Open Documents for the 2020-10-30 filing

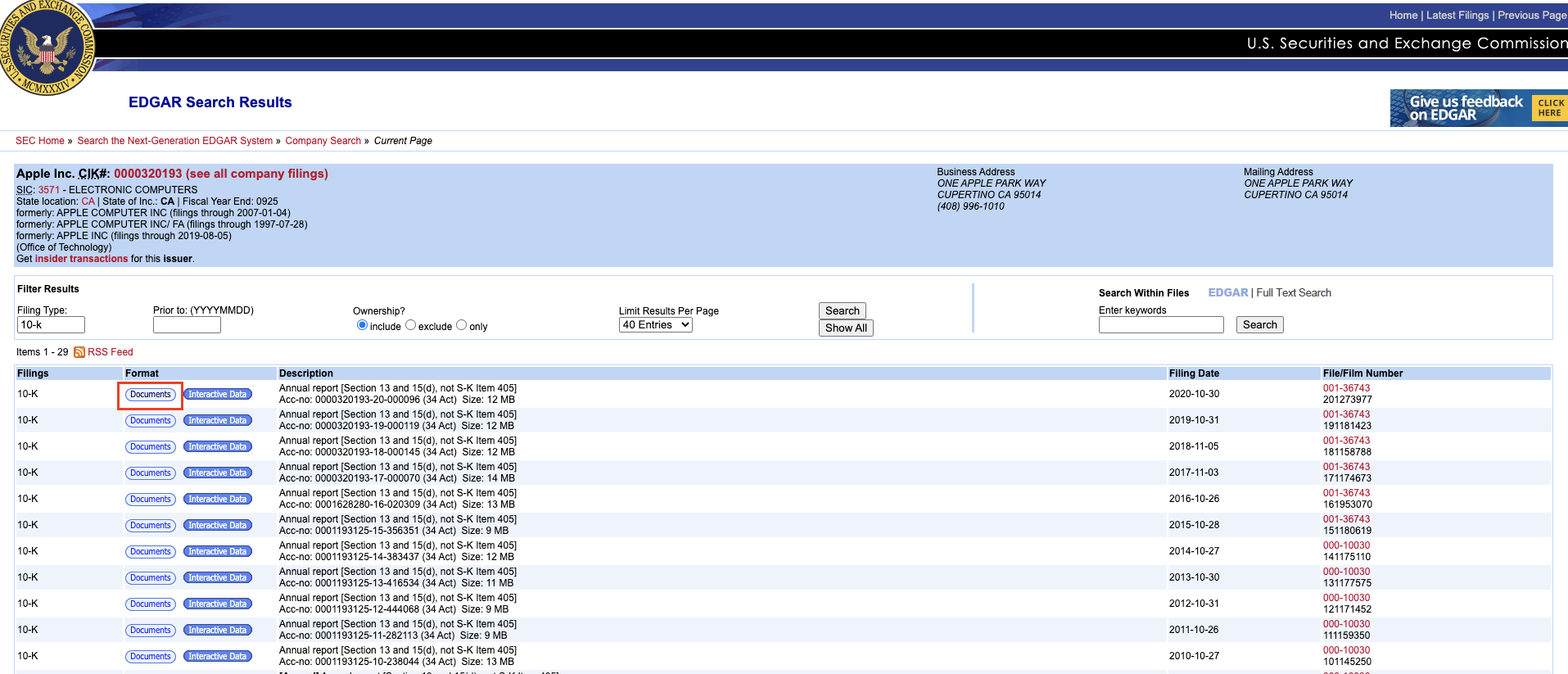(x=151, y=395)
